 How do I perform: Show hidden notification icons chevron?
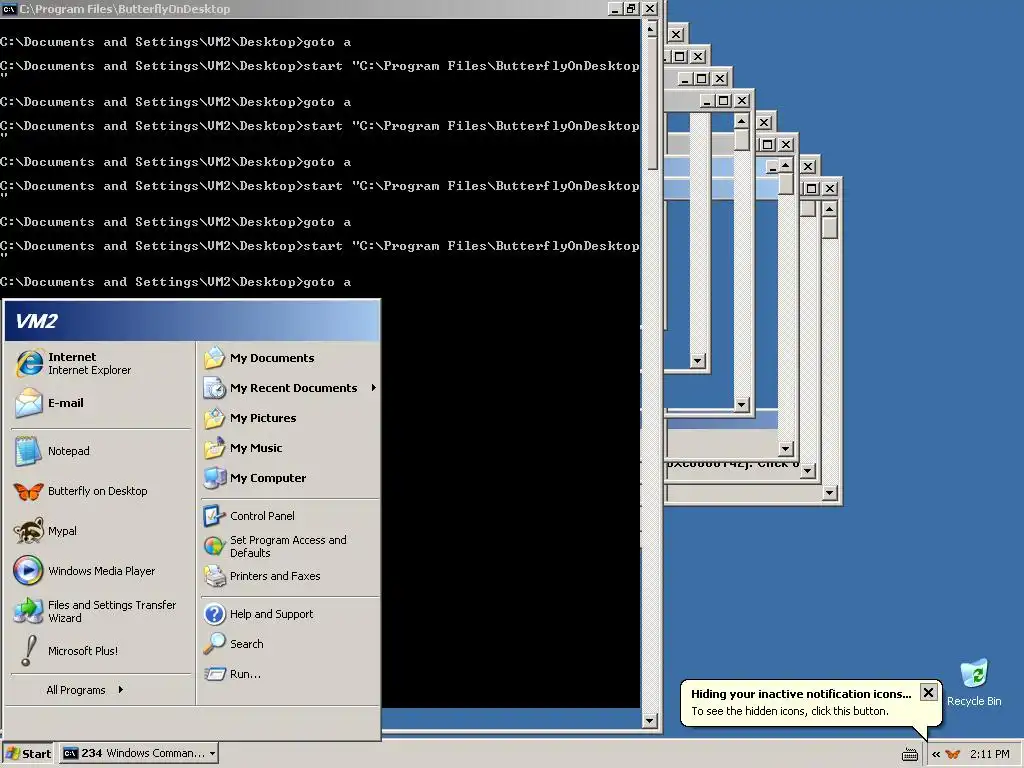936,754
